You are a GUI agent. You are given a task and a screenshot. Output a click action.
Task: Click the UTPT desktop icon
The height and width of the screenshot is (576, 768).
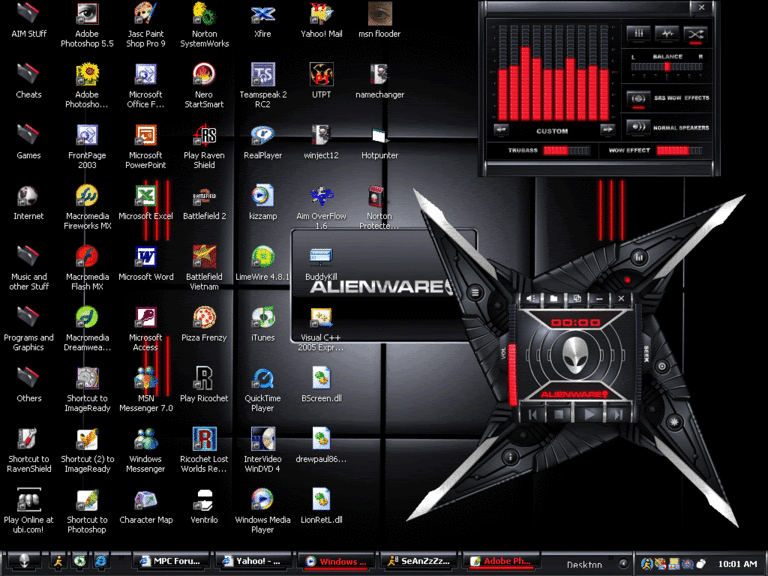(321, 80)
